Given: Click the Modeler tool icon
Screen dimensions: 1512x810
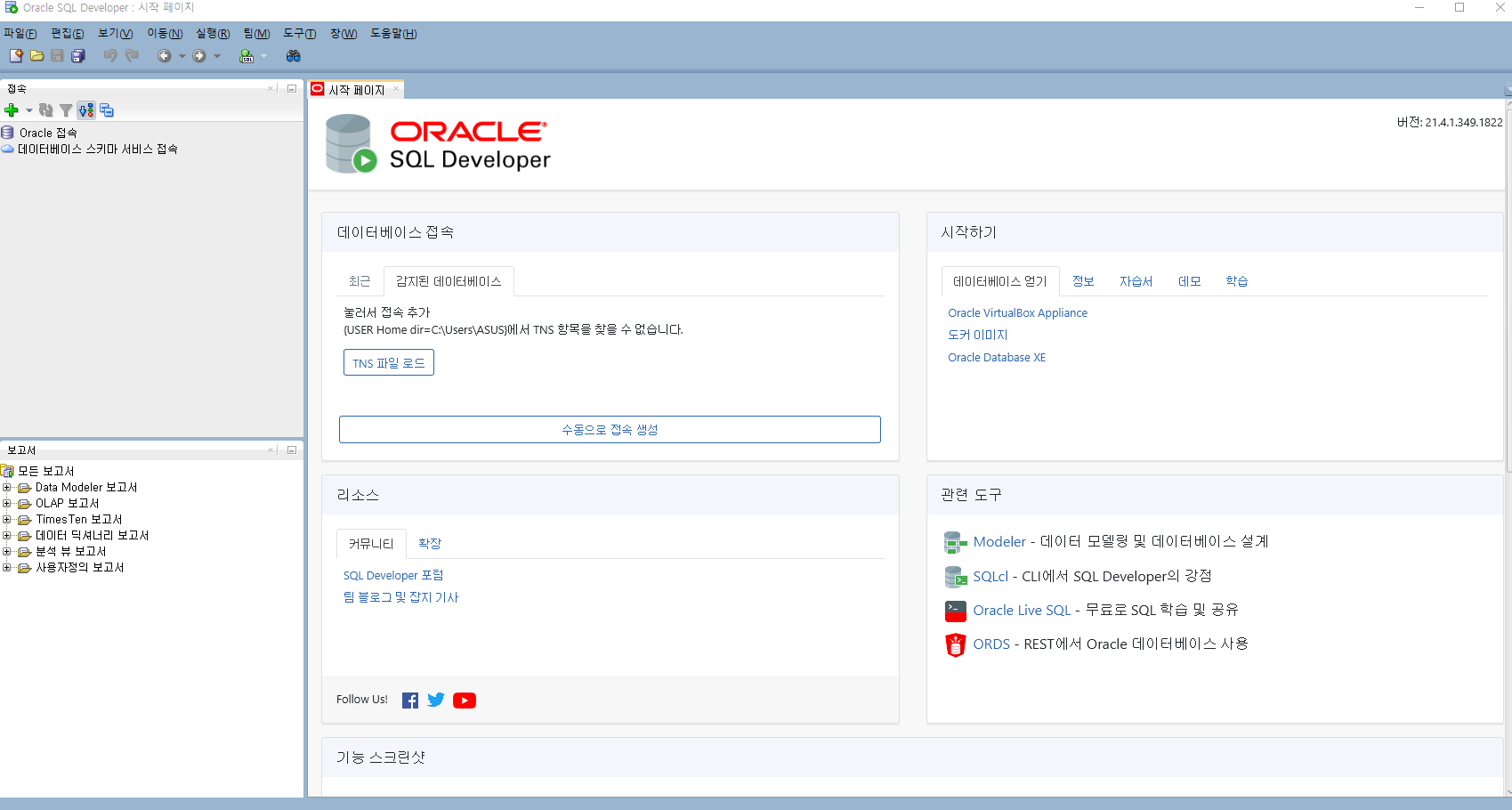Looking at the screenshot, I should [956, 542].
